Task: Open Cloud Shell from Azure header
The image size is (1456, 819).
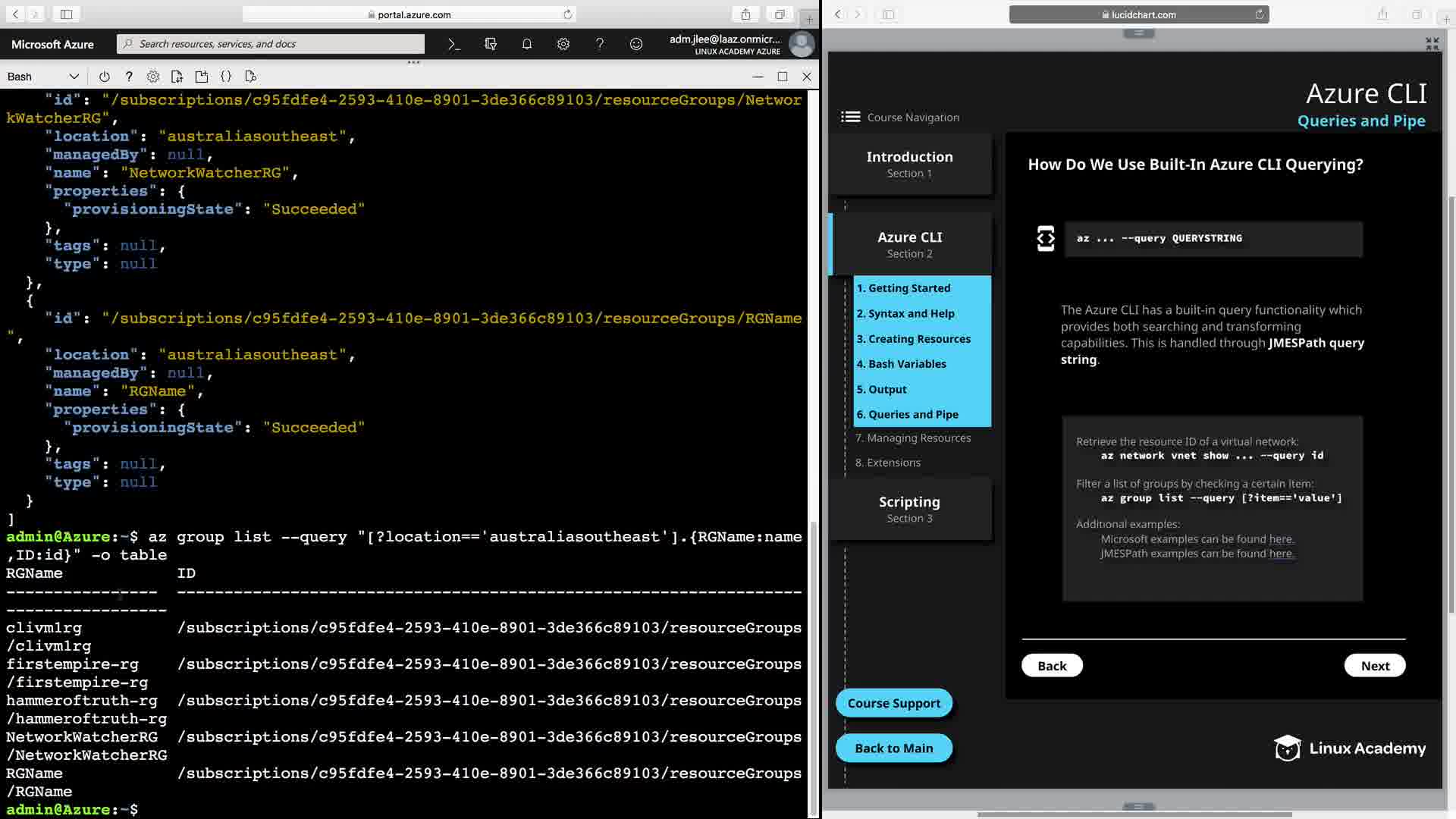Action: coord(453,44)
